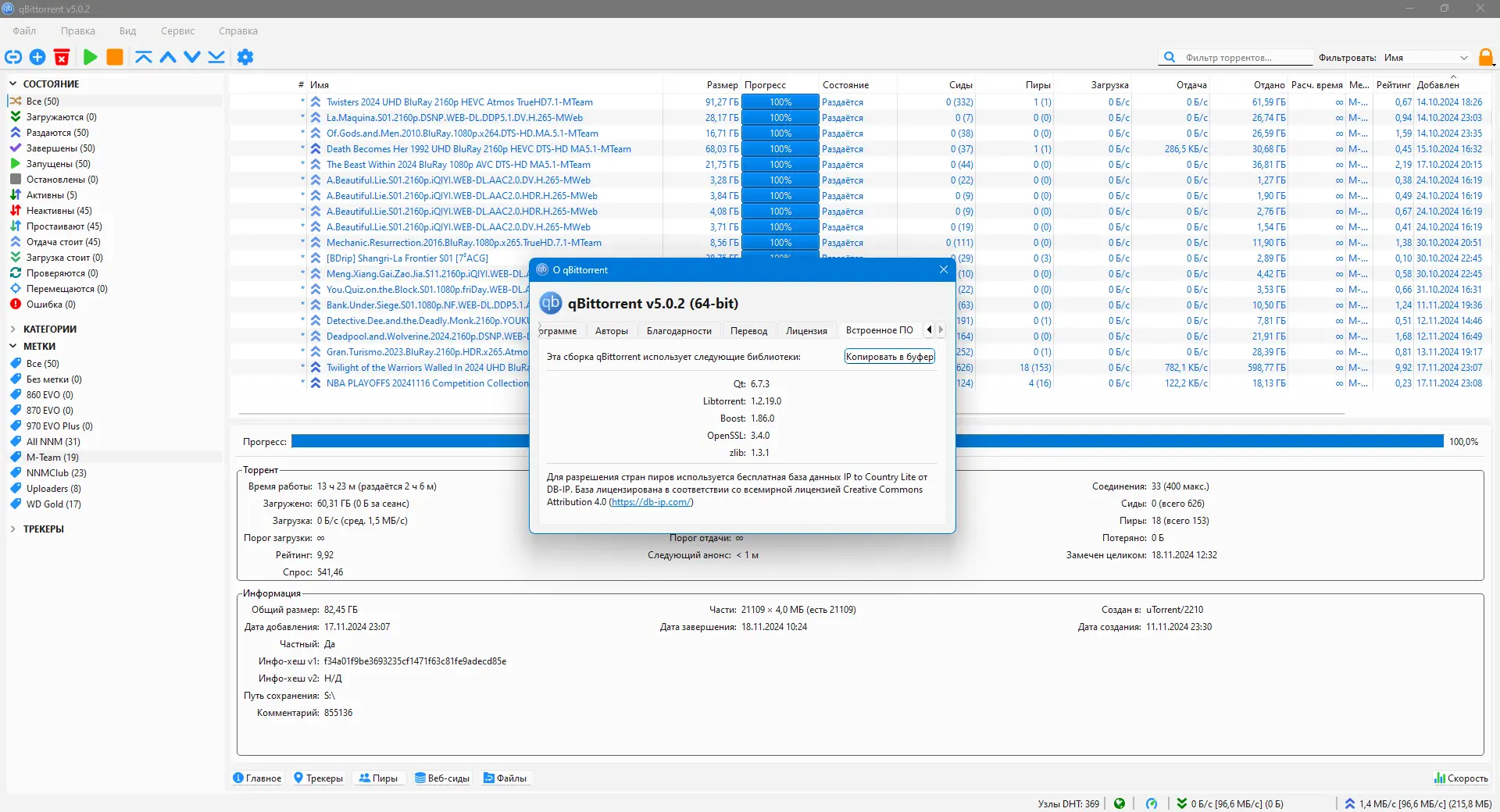Click the connection status globe in status bar

click(1120, 803)
